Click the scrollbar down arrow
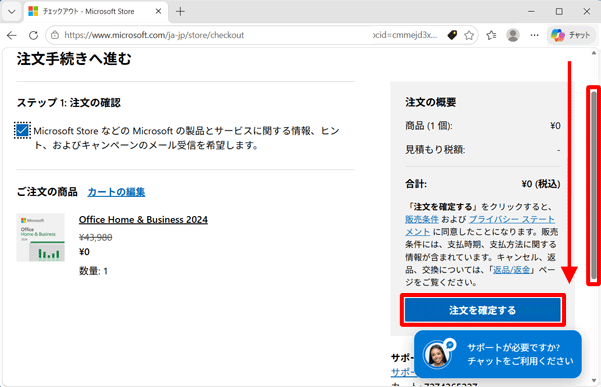The width and height of the screenshot is (601, 387). [594, 381]
